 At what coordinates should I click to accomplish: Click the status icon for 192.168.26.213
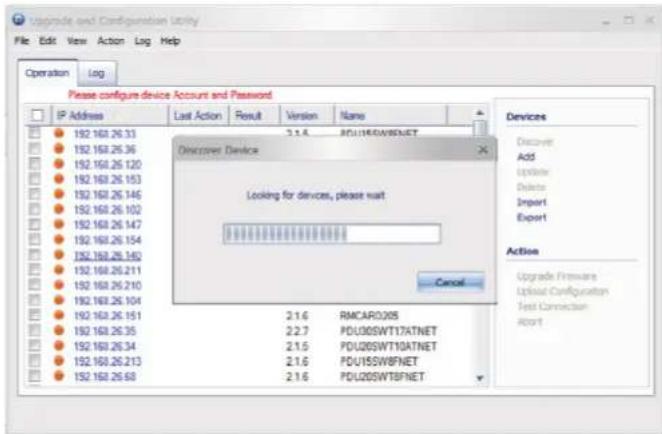coord(59,361)
